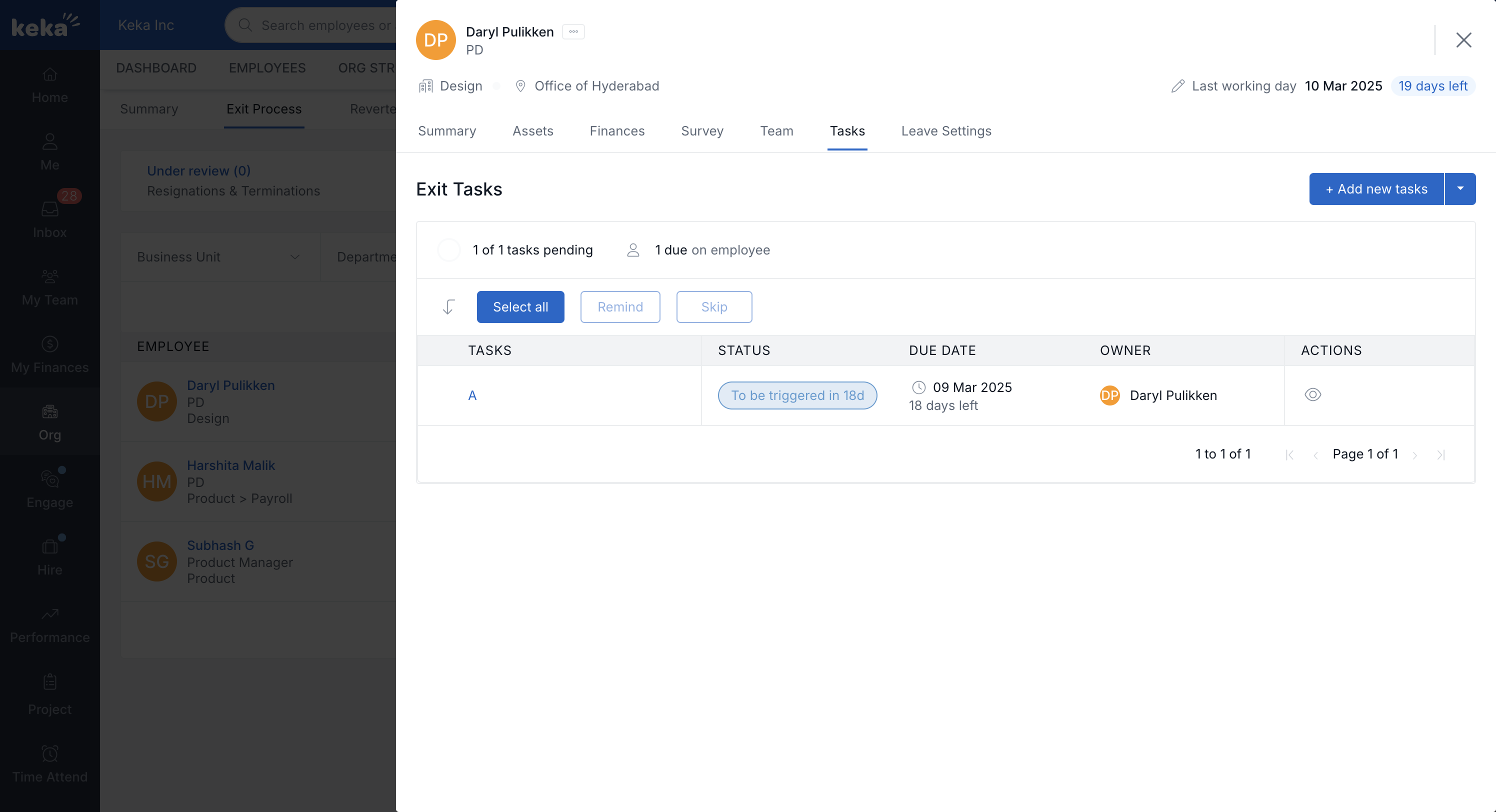Click the three-dots menu next to Daryl Pulikken
This screenshot has width=1496, height=812.
click(573, 32)
